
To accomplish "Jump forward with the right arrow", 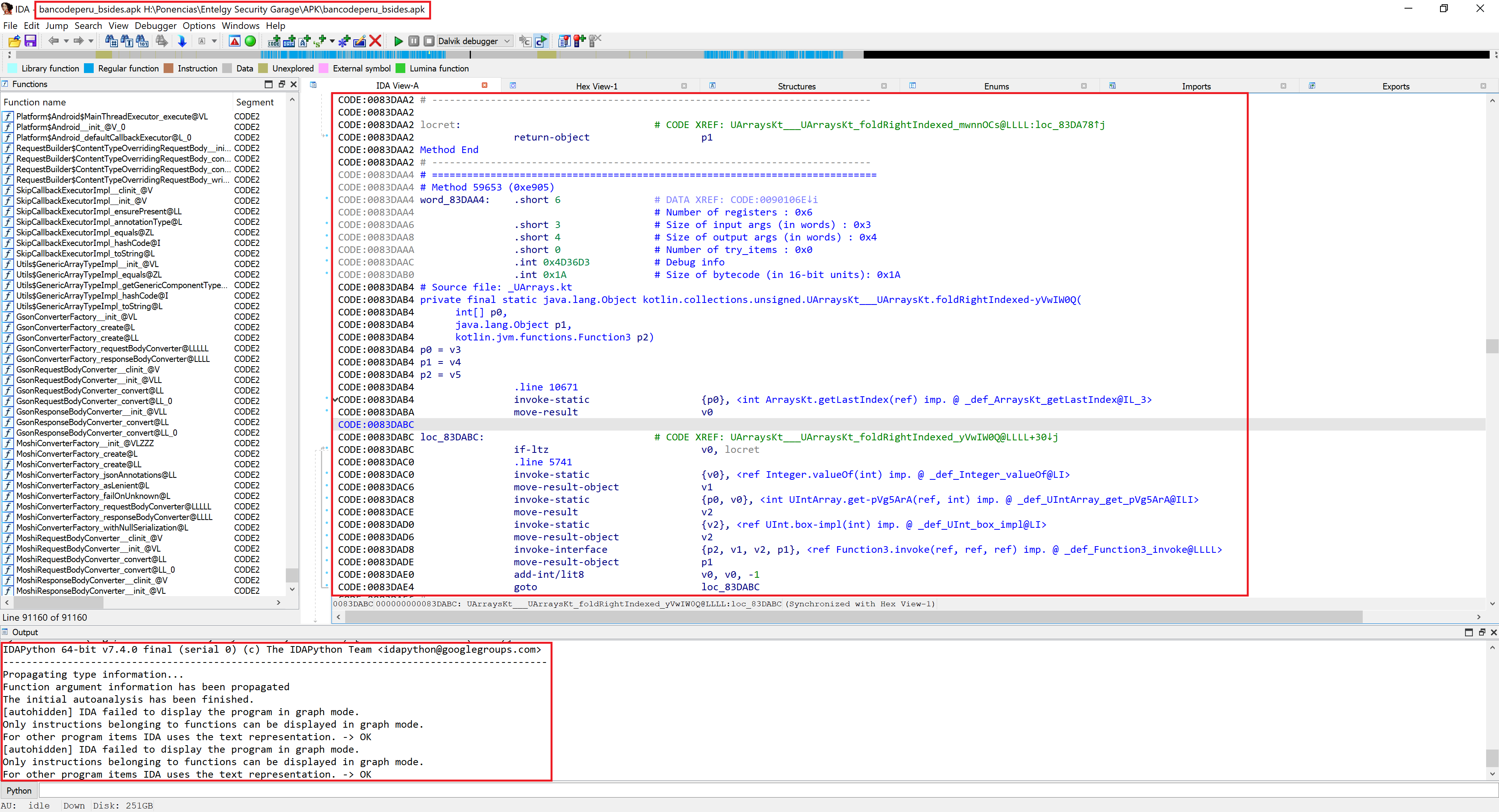I will pyautogui.click(x=78, y=41).
